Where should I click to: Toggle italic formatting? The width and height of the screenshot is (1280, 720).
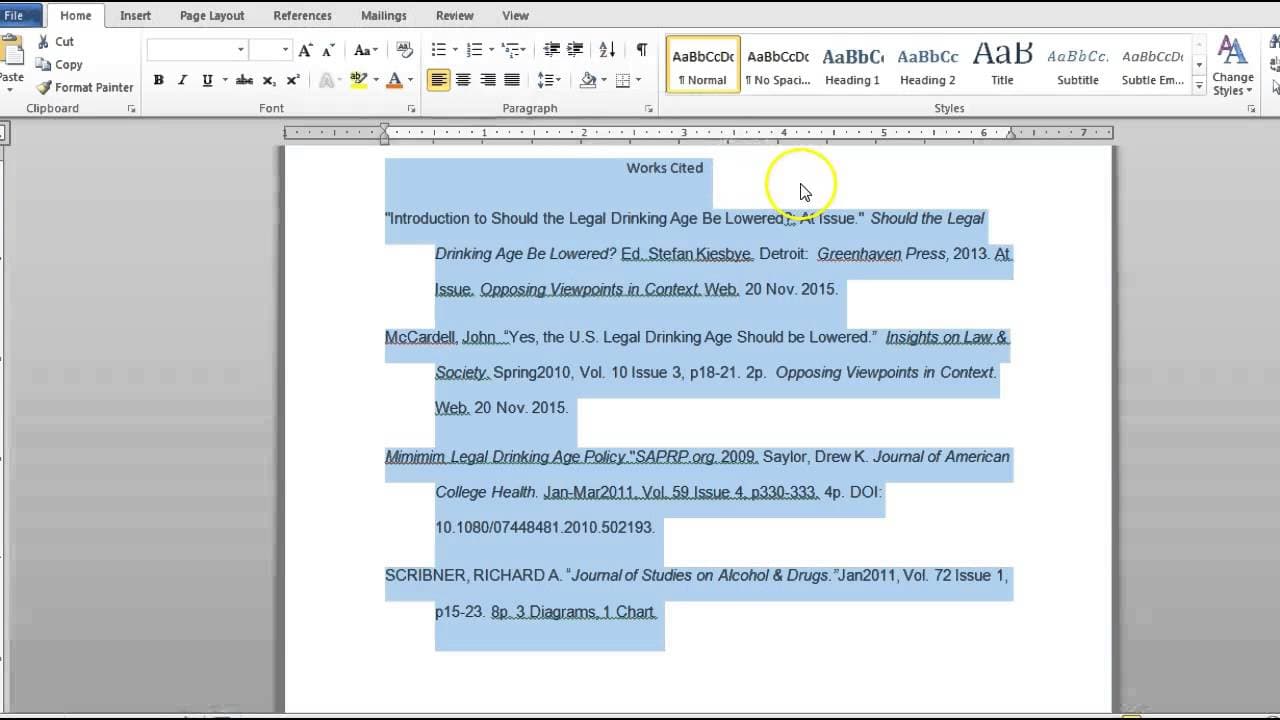[182, 80]
